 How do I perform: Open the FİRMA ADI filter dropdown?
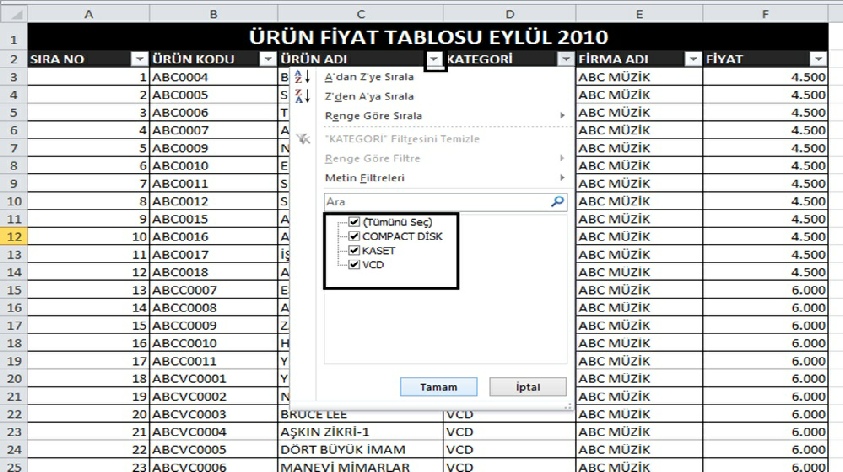click(692, 60)
